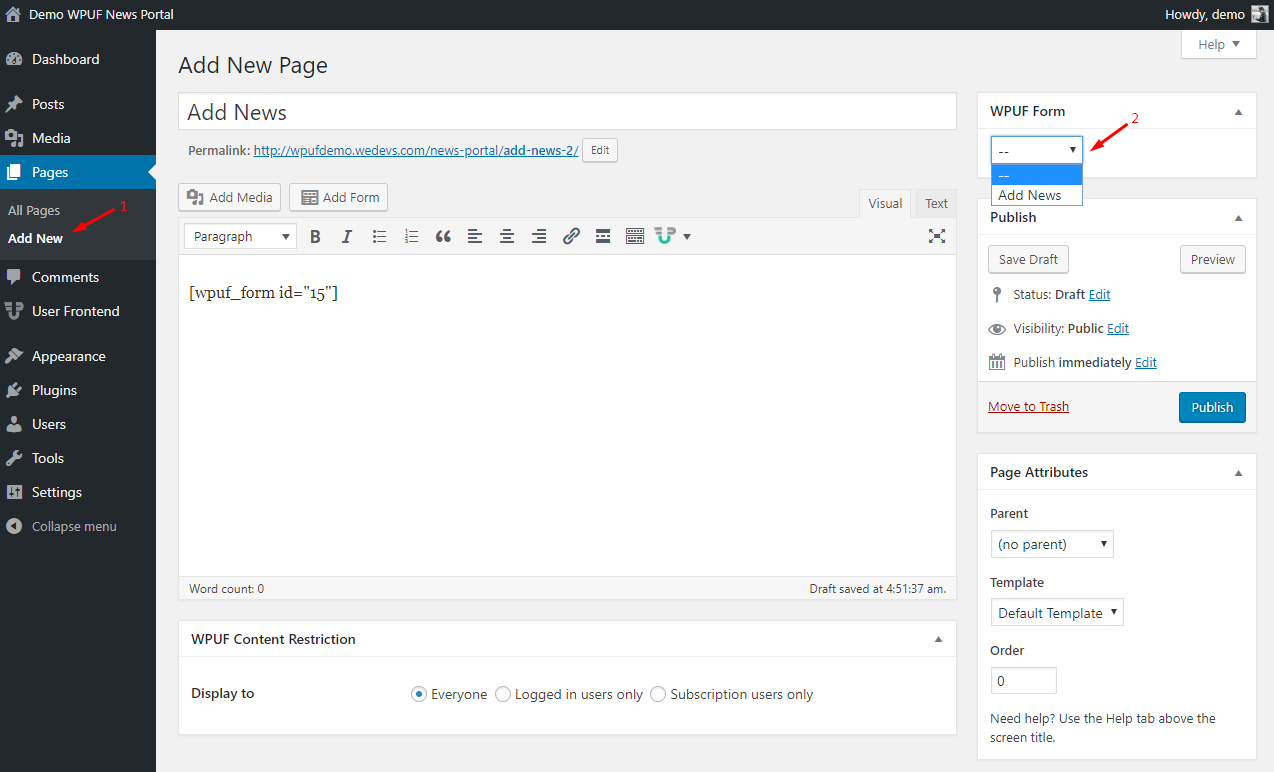Open the permalink URL link

(x=416, y=151)
